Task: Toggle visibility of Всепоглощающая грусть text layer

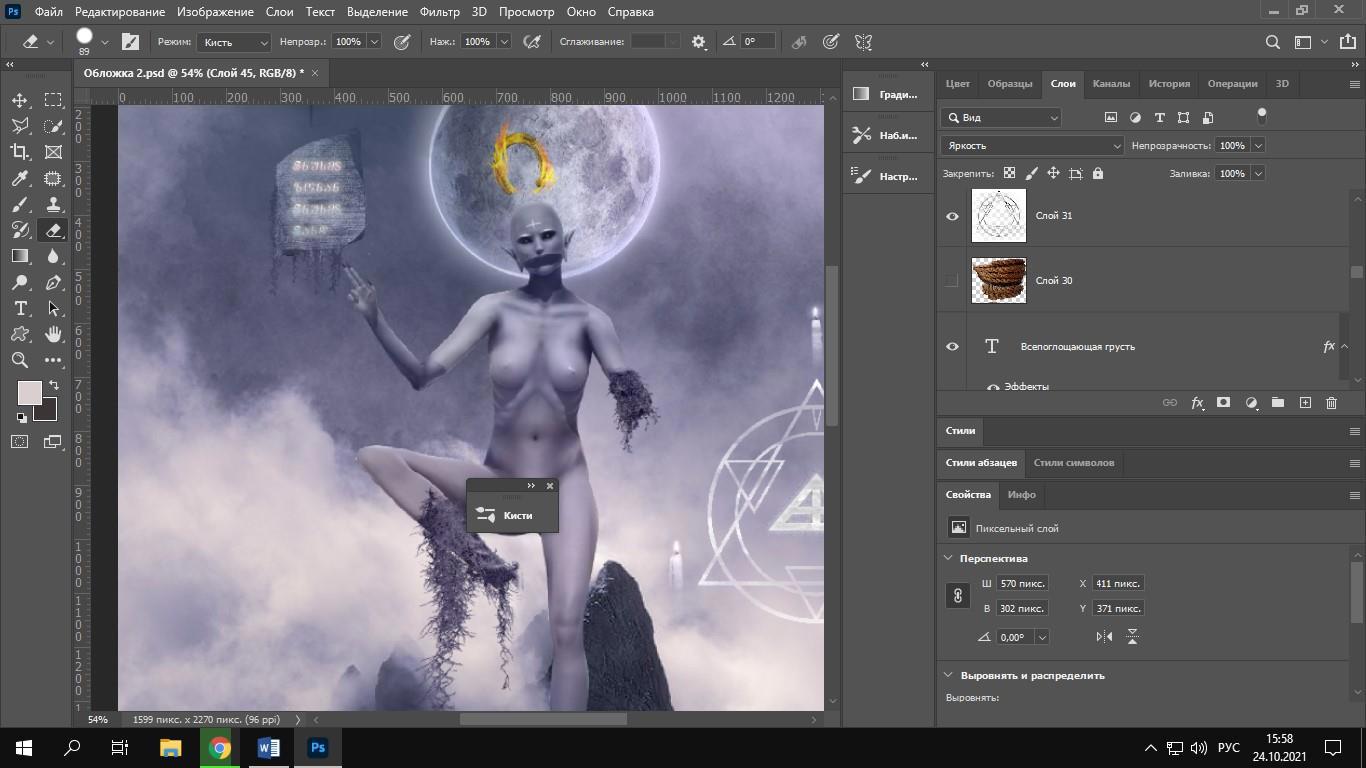Action: point(952,347)
